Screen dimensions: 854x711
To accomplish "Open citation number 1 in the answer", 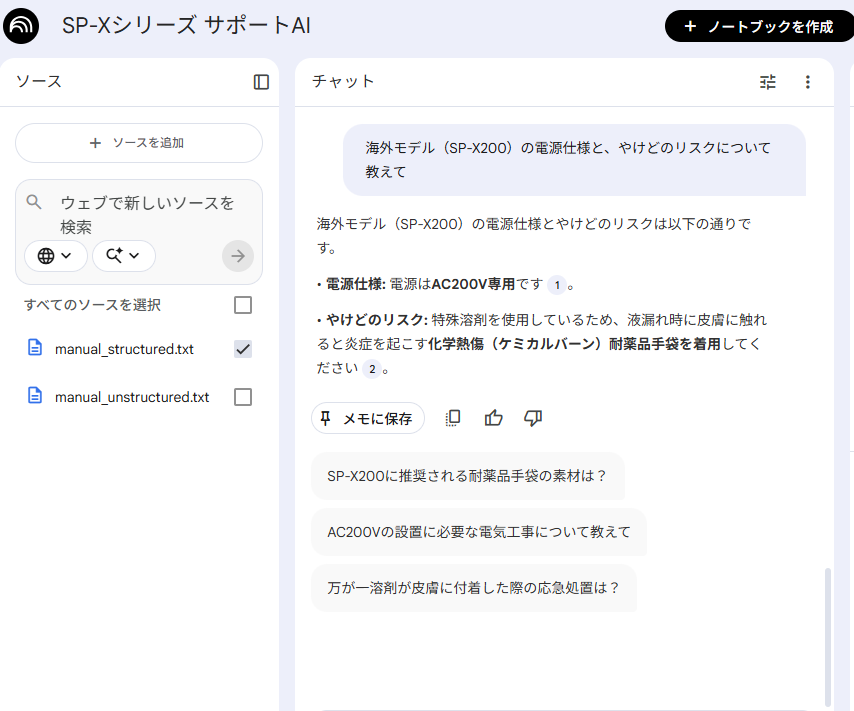I will pyautogui.click(x=557, y=285).
